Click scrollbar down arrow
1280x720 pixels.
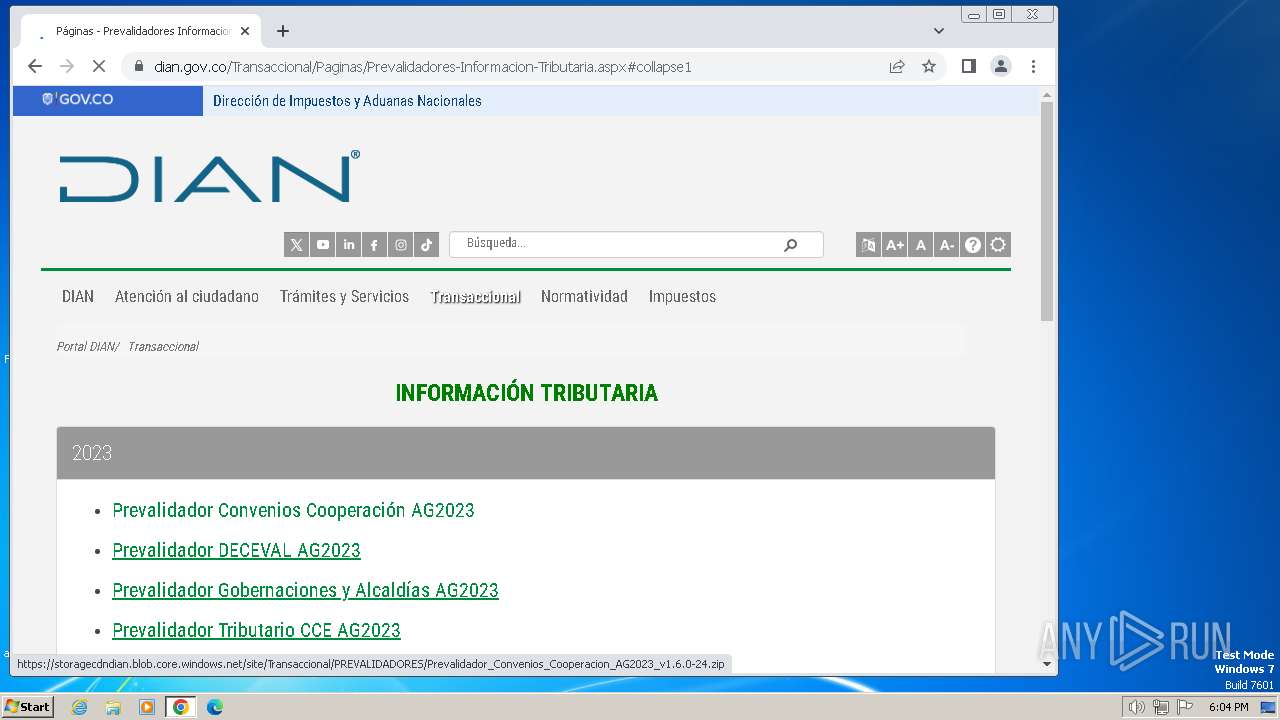click(1047, 663)
